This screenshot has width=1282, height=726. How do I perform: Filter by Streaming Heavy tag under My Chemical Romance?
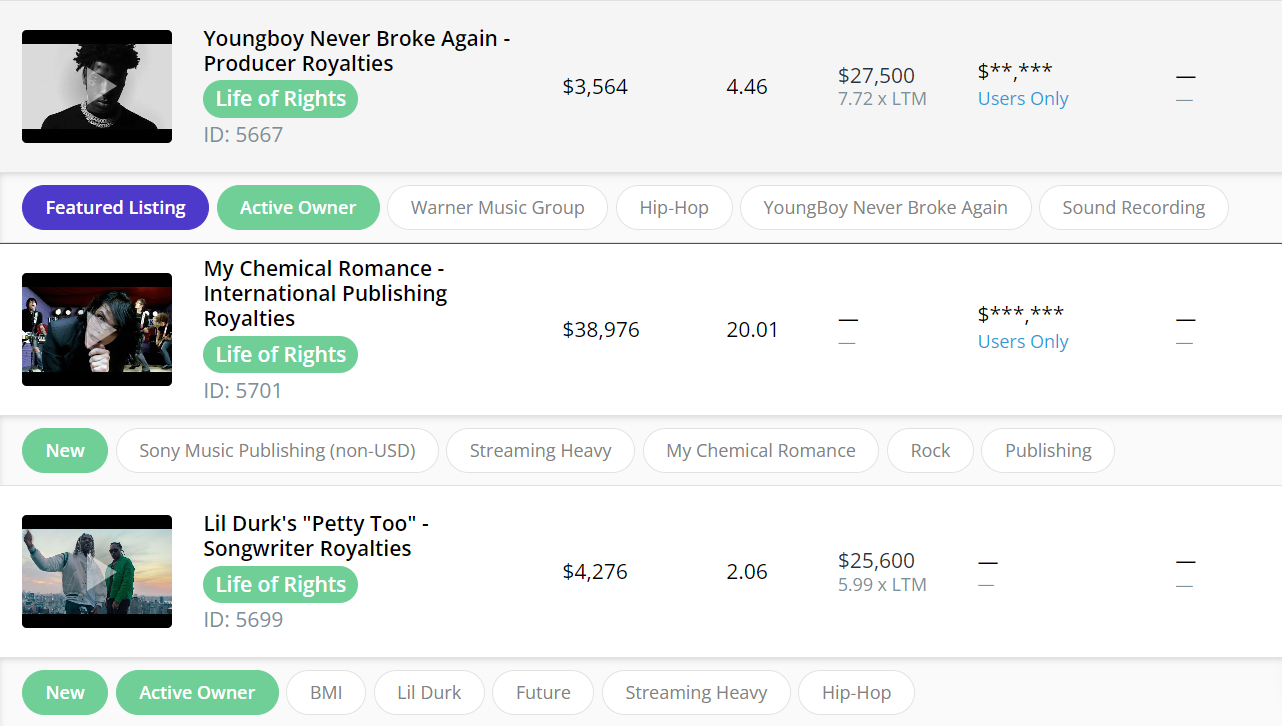tap(540, 451)
